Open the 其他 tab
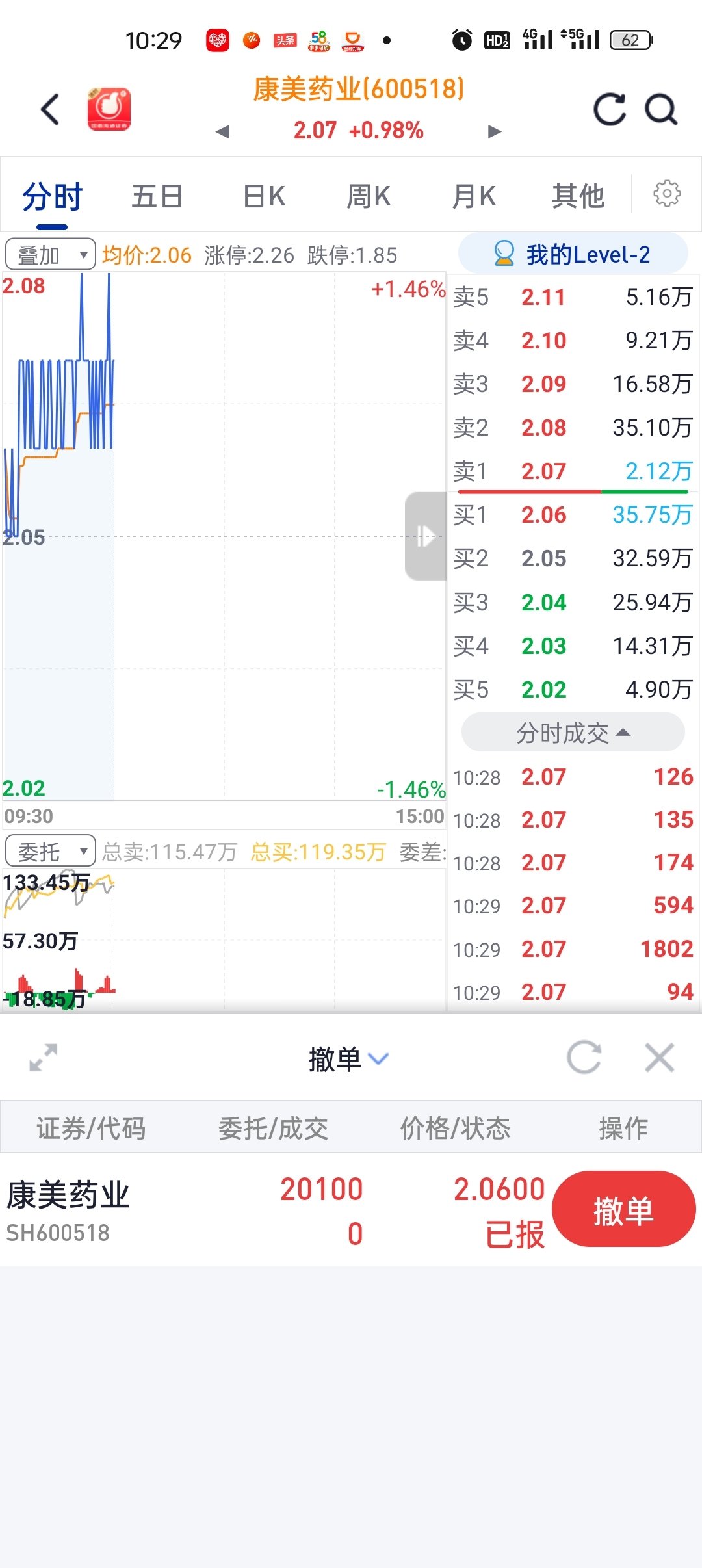702x1568 pixels. click(578, 196)
